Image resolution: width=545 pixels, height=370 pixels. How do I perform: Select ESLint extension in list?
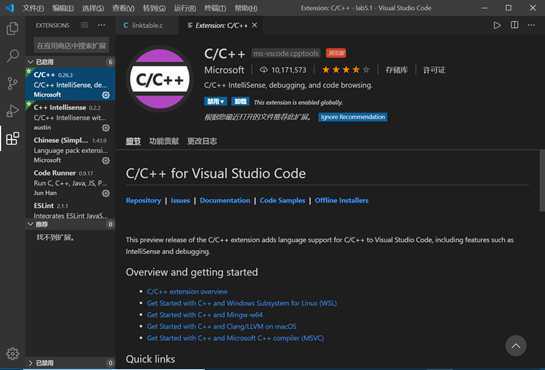point(70,210)
